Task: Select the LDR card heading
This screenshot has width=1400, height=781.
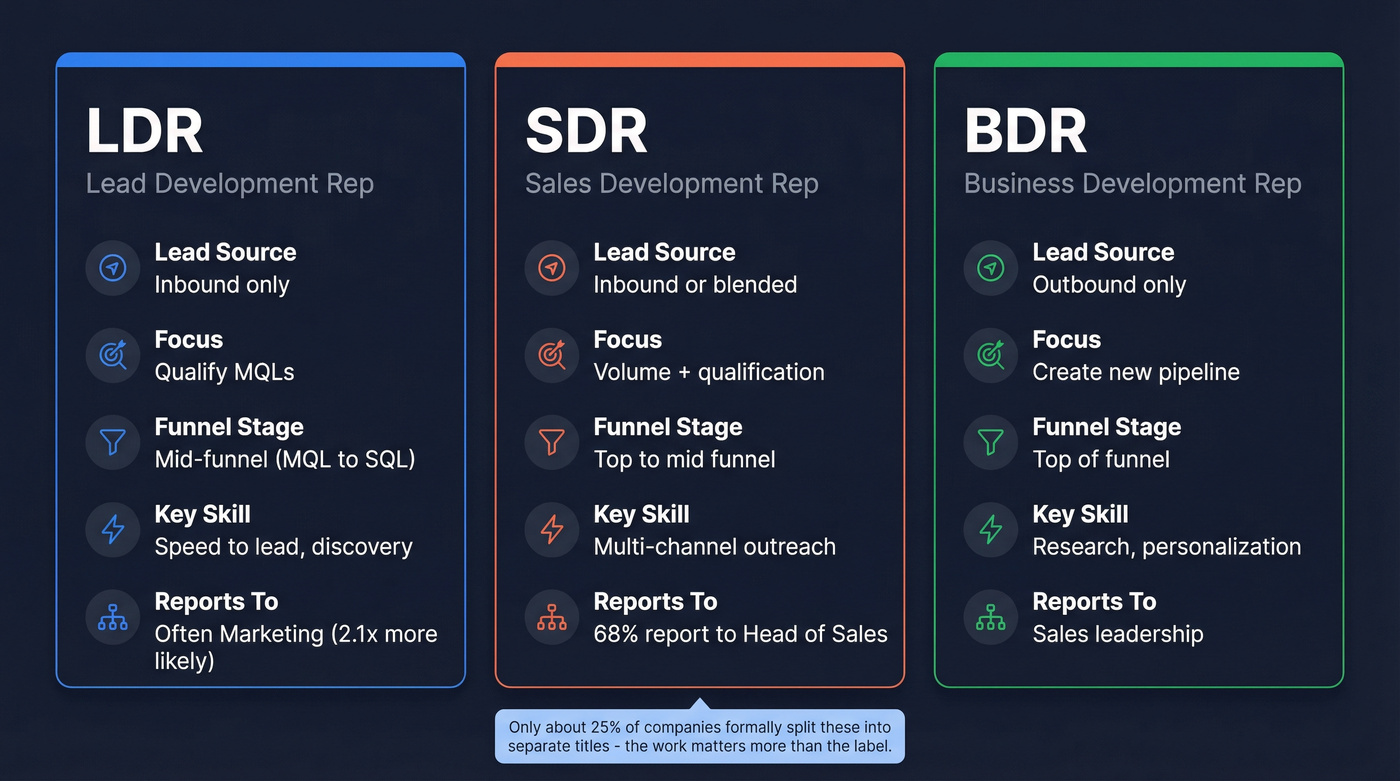Action: [144, 129]
